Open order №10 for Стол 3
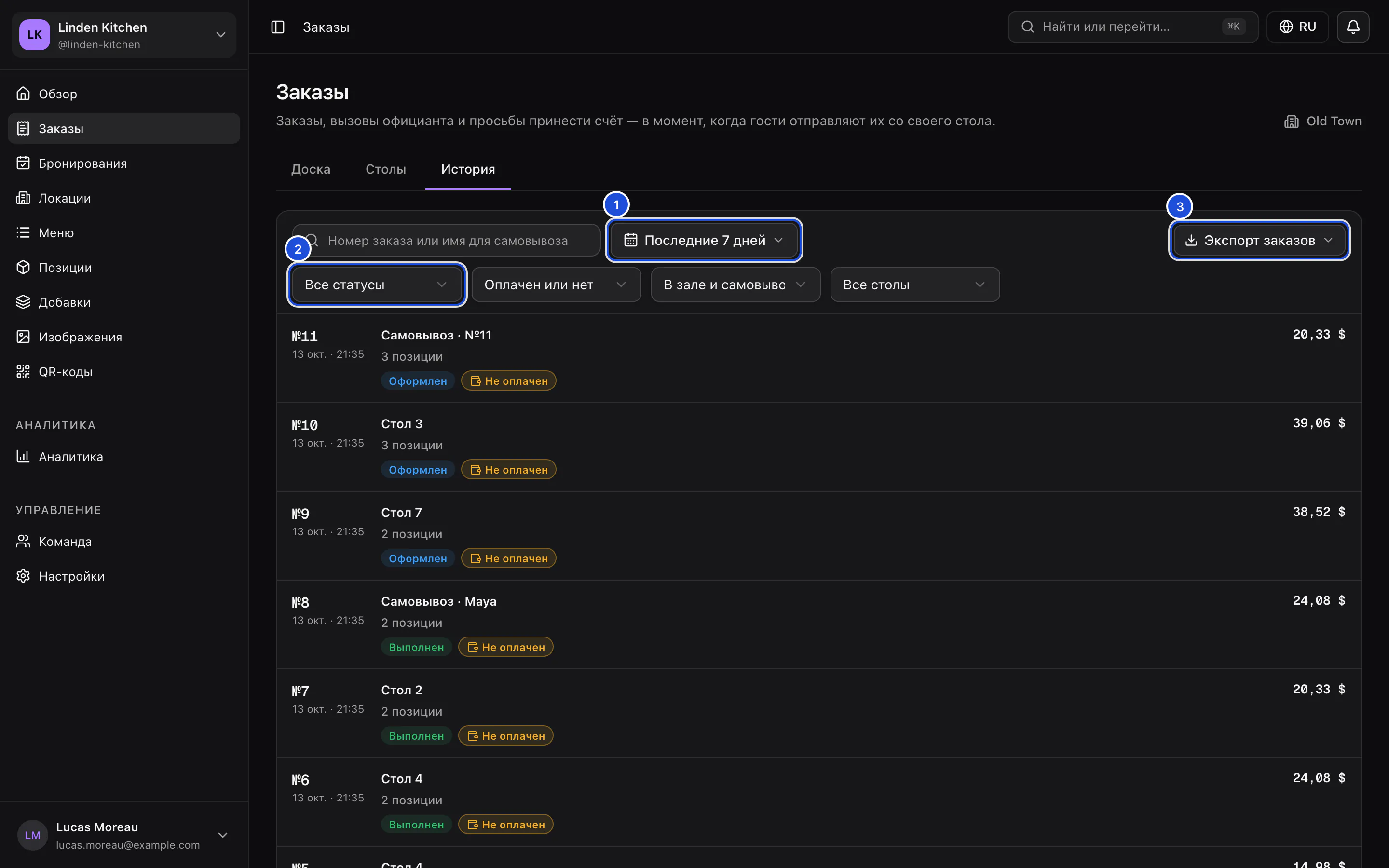 click(x=818, y=447)
